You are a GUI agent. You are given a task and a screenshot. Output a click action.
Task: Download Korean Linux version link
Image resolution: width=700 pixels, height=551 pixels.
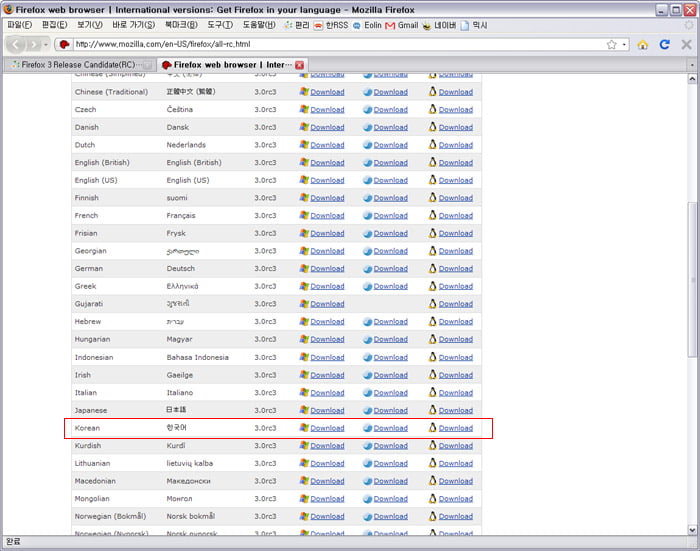(456, 428)
